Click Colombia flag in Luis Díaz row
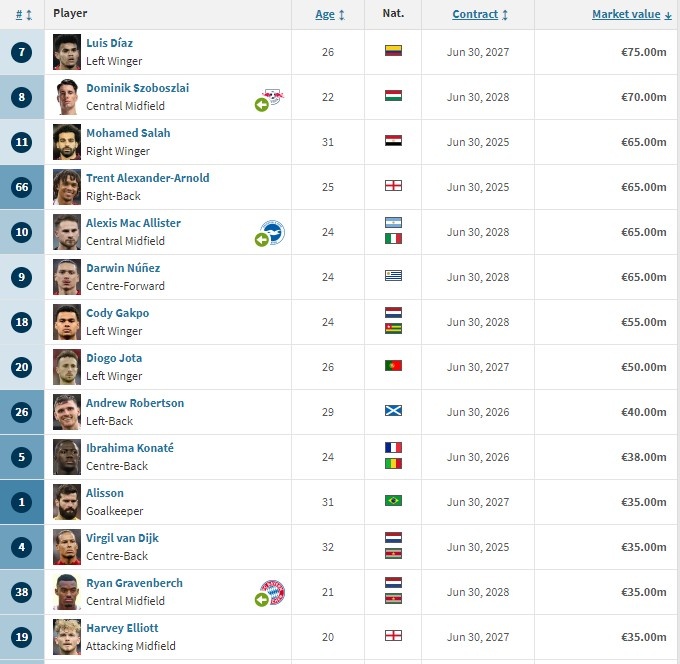 (393, 51)
